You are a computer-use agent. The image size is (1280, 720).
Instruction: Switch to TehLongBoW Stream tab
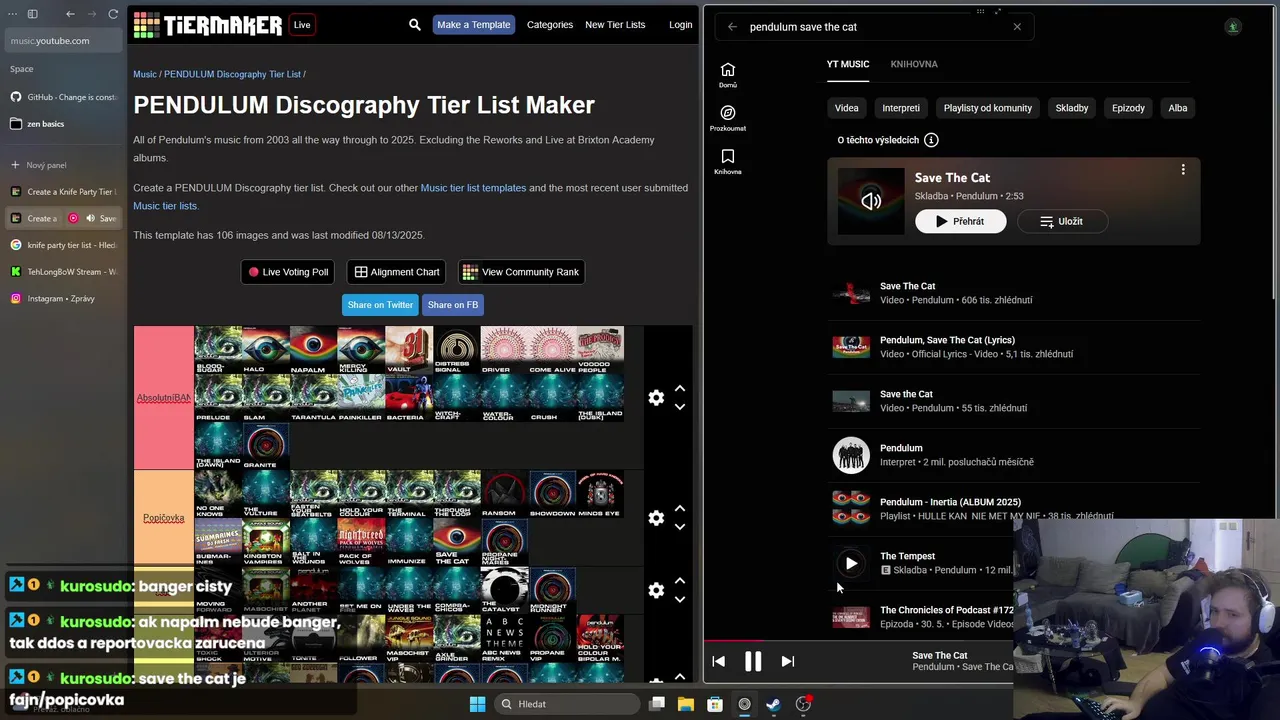pyautogui.click(x=63, y=272)
